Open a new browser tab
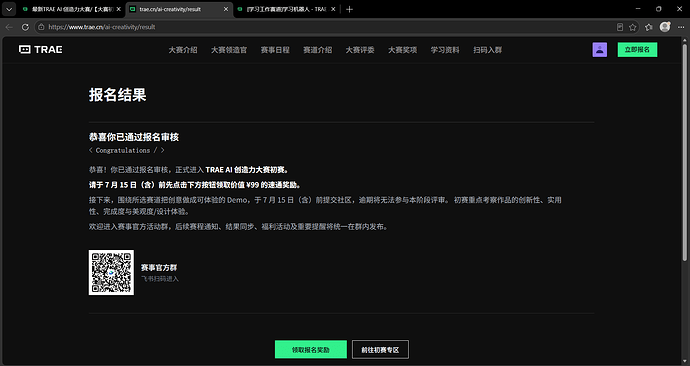Image resolution: width=690 pixels, height=366 pixels. 349,9
